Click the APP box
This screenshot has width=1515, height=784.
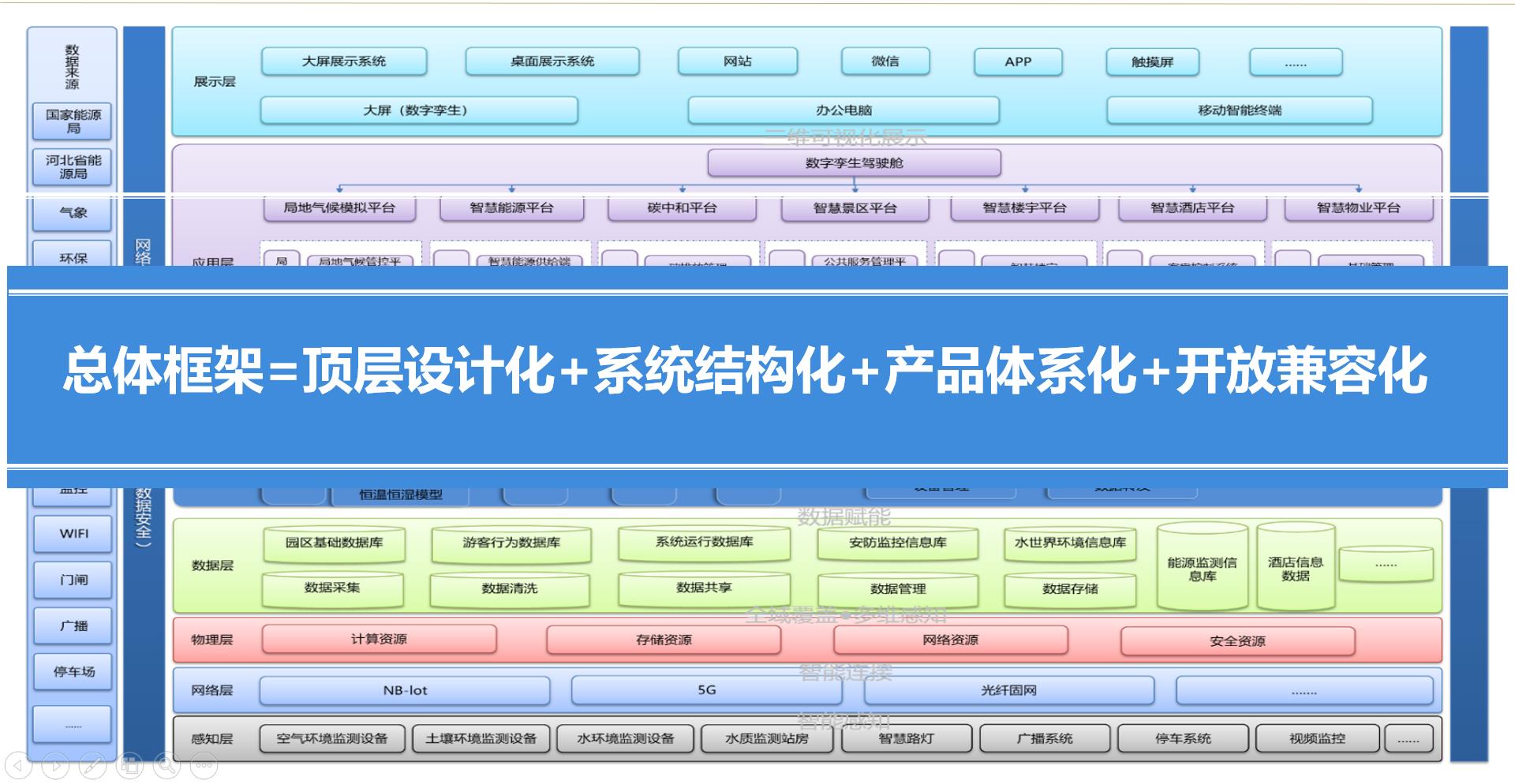pyautogui.click(x=1018, y=62)
